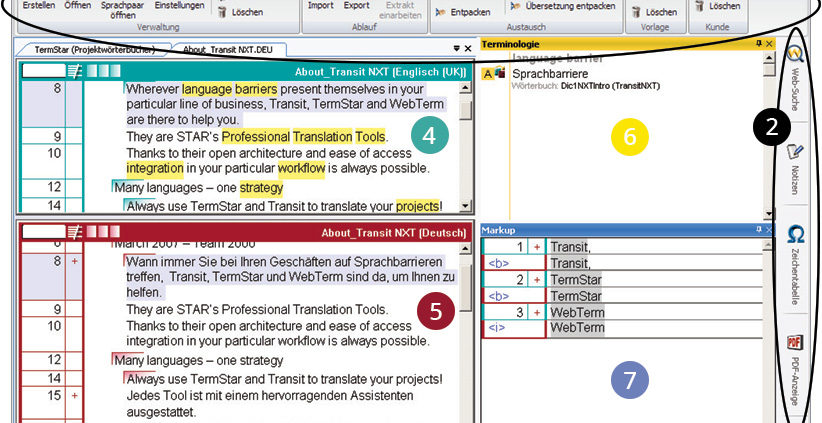Switch to TermStar (Projektwörterbücher) tab

tap(94, 50)
